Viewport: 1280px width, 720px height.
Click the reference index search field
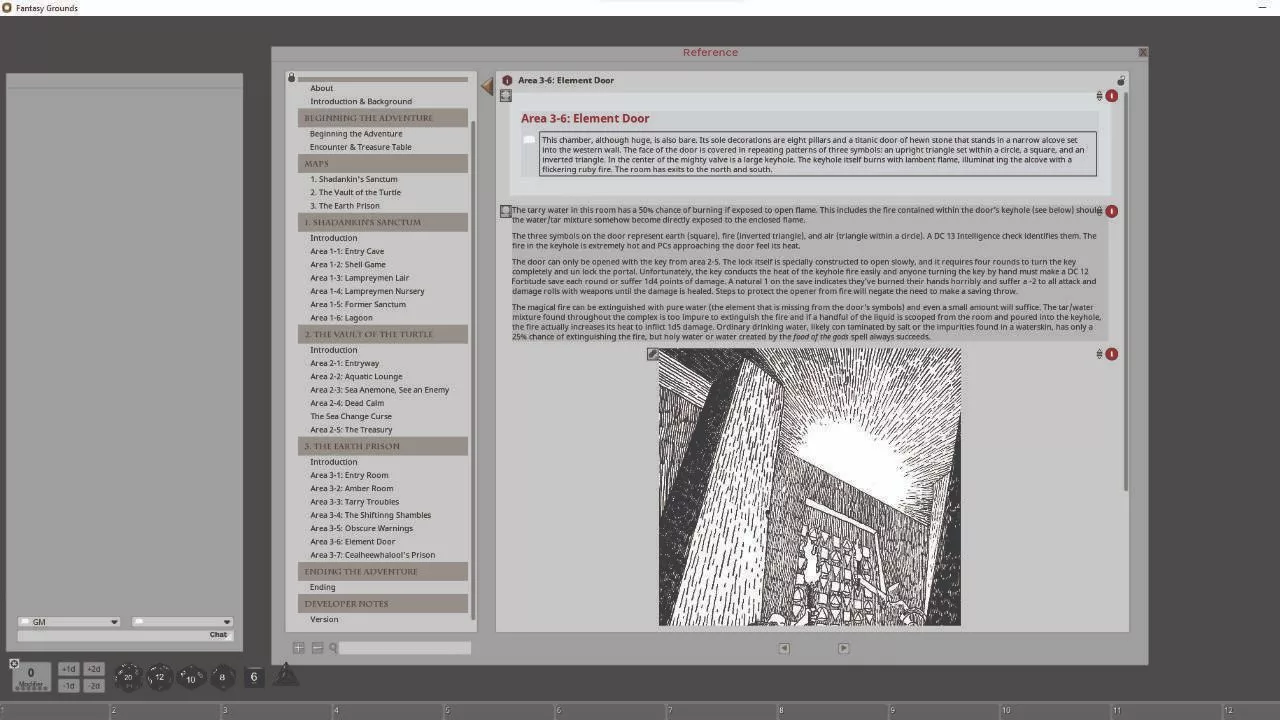(x=405, y=648)
